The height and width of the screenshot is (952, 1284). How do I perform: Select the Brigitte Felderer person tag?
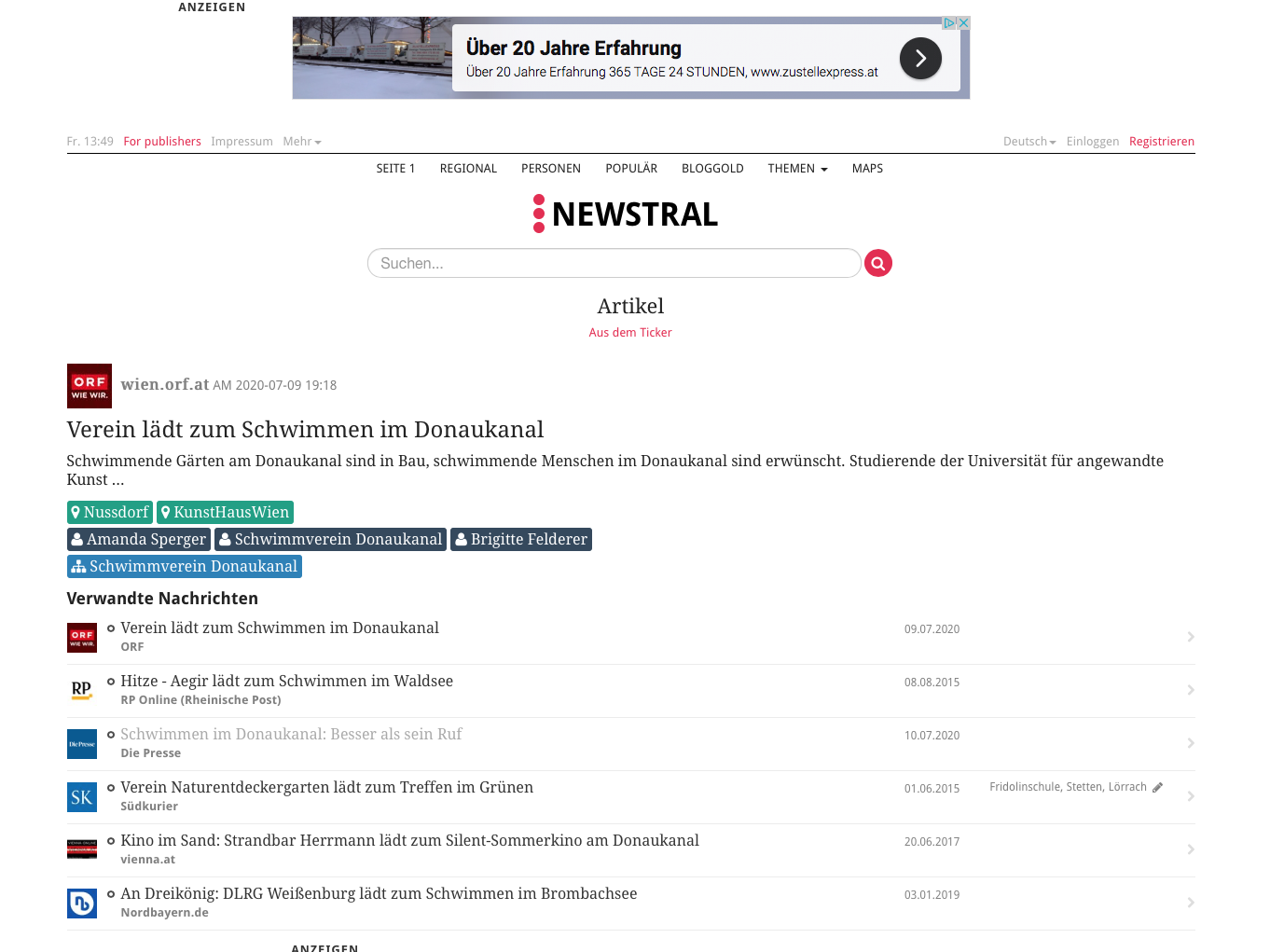pos(521,539)
